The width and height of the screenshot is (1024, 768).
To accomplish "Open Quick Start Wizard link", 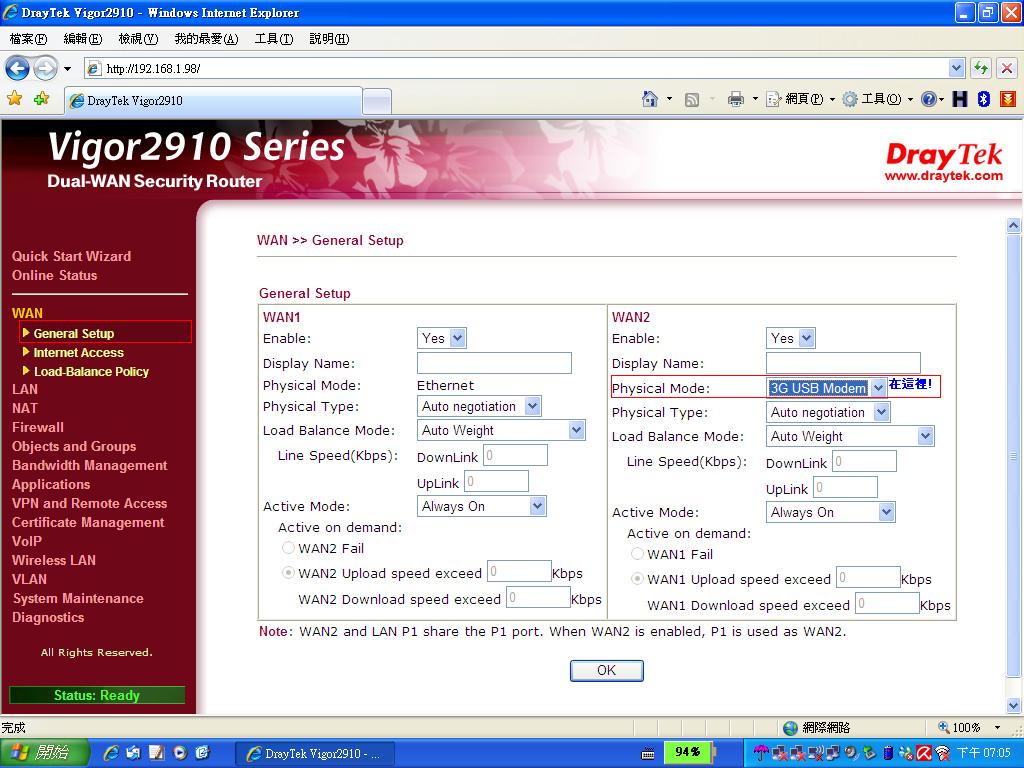I will (x=71, y=256).
